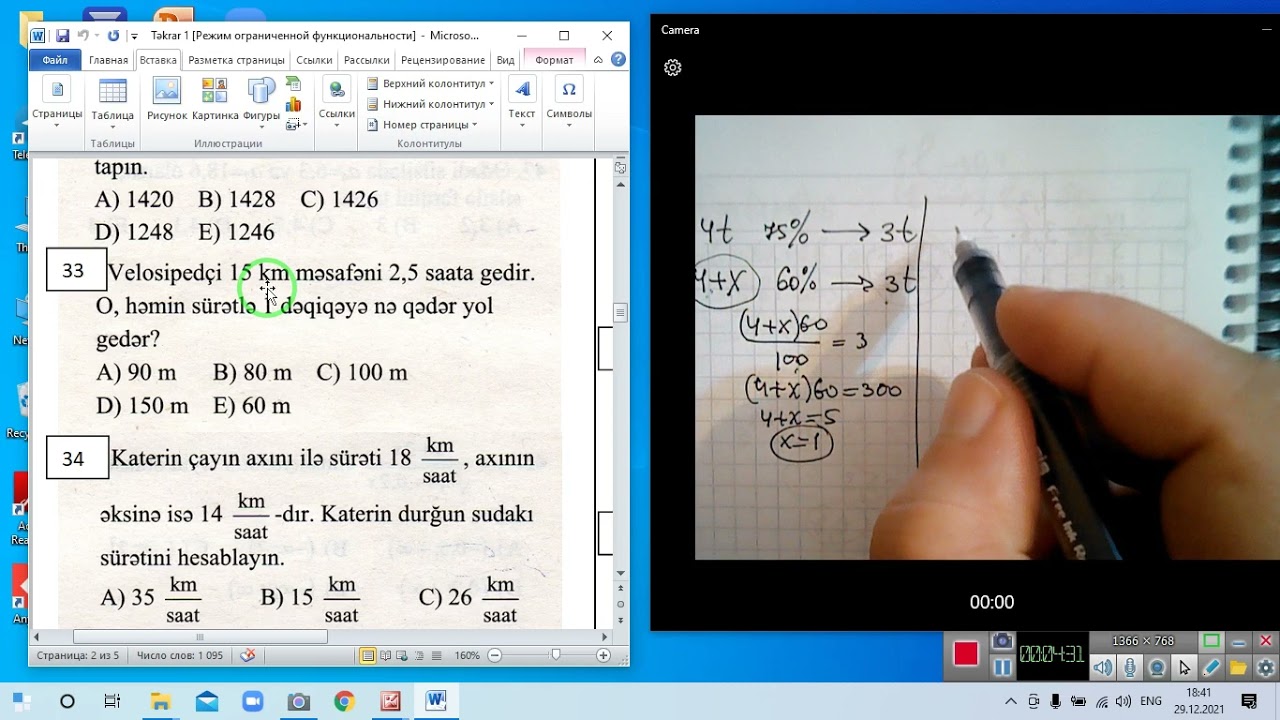Open the Screenshot (Снимок) dropdown

tap(295, 125)
